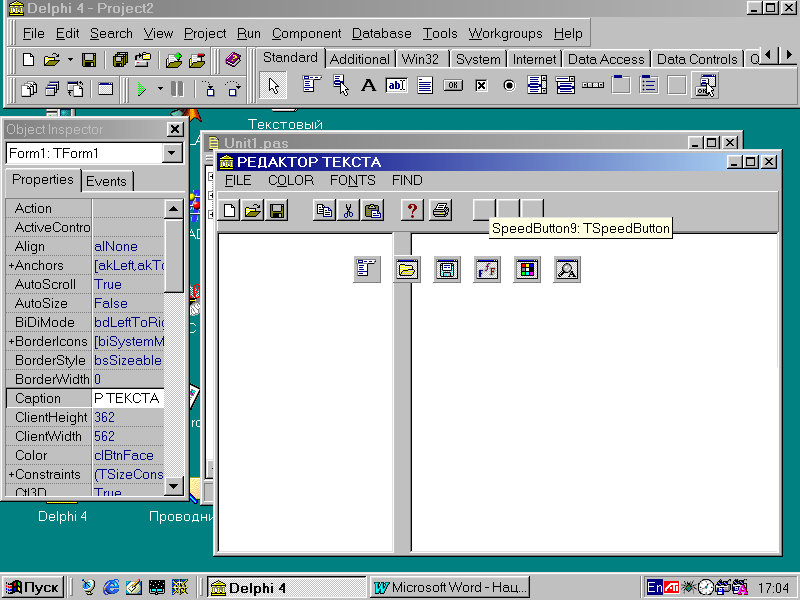Viewport: 800px width, 600px height.
Task: Click Toggle Form/Unit icon
Action: pos(76,90)
